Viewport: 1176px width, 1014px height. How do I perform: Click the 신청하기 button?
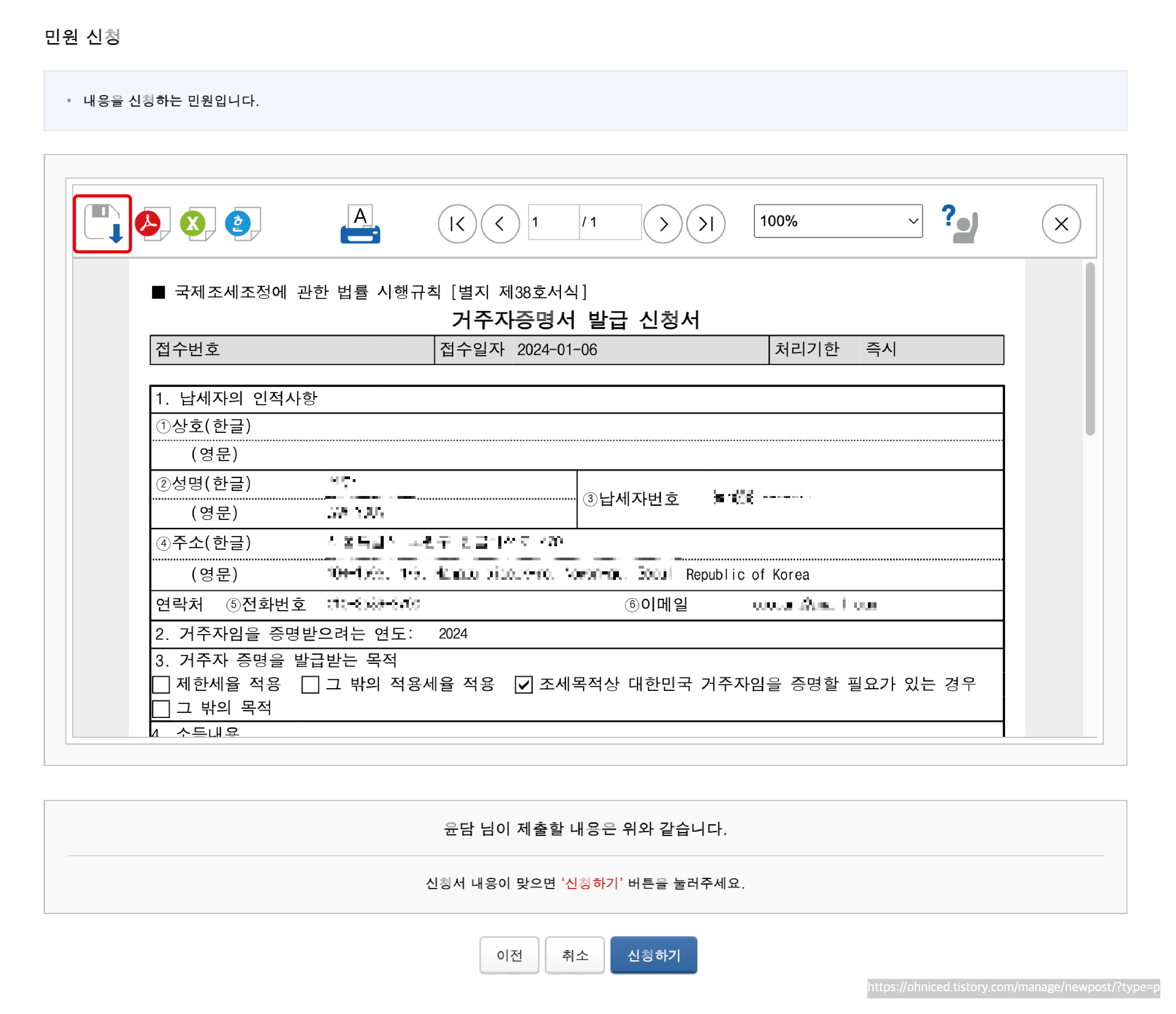coord(653,956)
